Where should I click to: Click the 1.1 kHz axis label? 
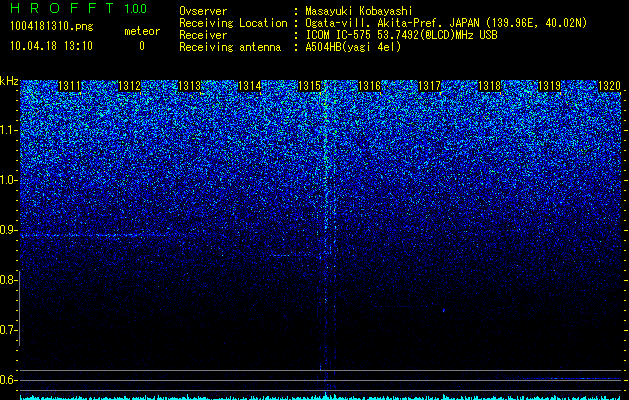coord(7,130)
